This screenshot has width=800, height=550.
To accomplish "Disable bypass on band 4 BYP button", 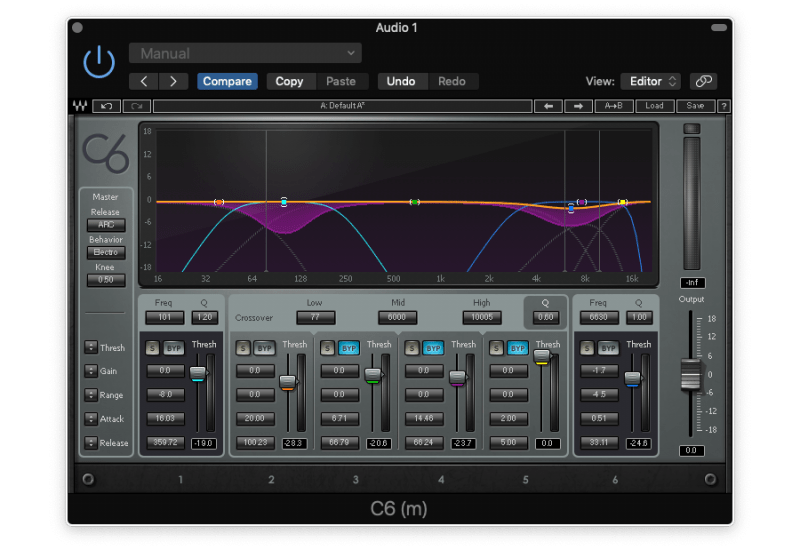I will point(433,348).
